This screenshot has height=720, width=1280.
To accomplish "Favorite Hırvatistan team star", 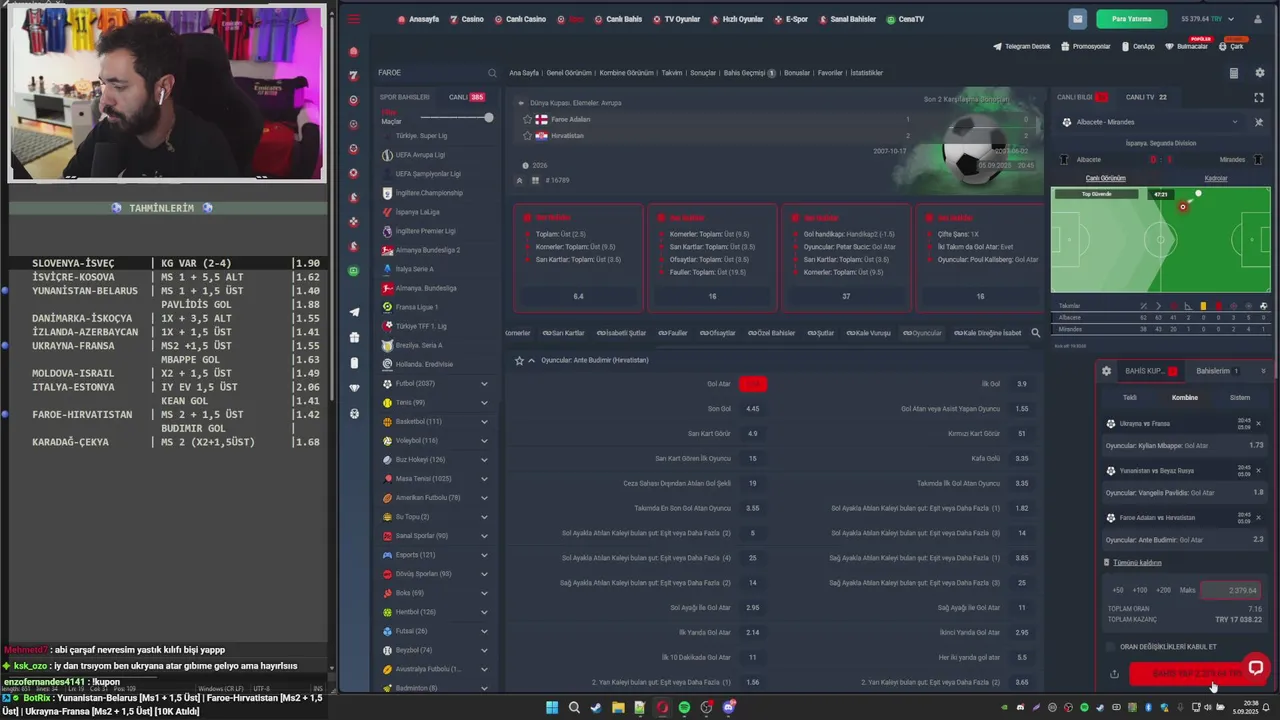I will click(x=528, y=135).
